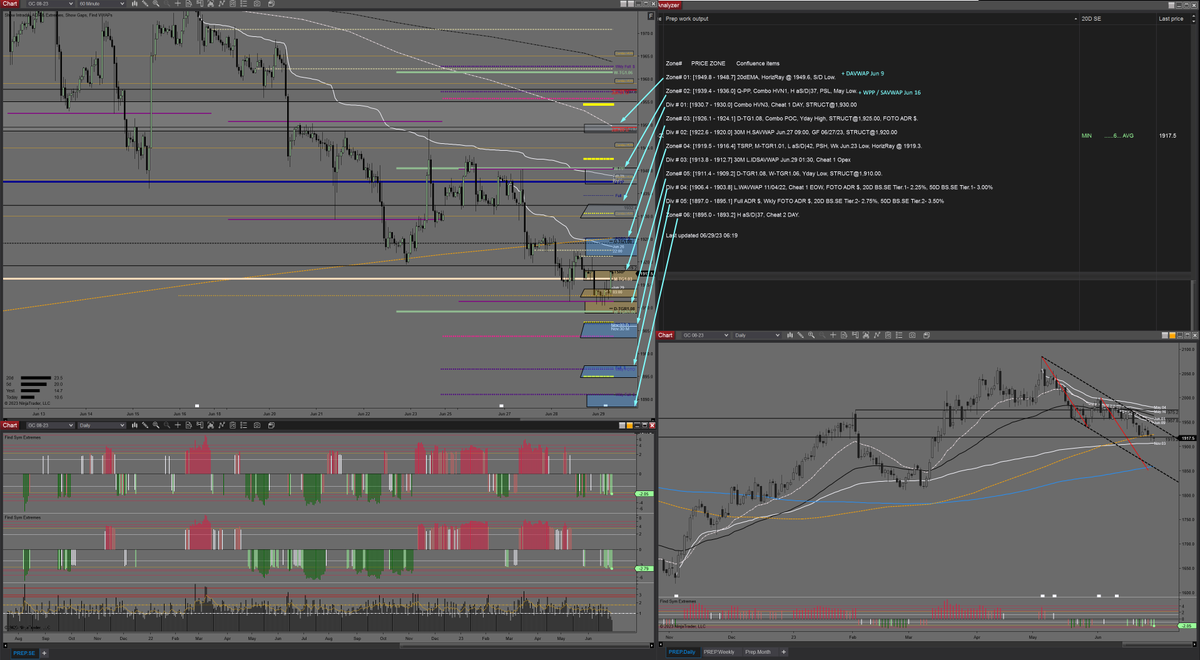Switch to PREP:Daily tab
Viewport: 1200px width, 660px height.
(x=682, y=652)
